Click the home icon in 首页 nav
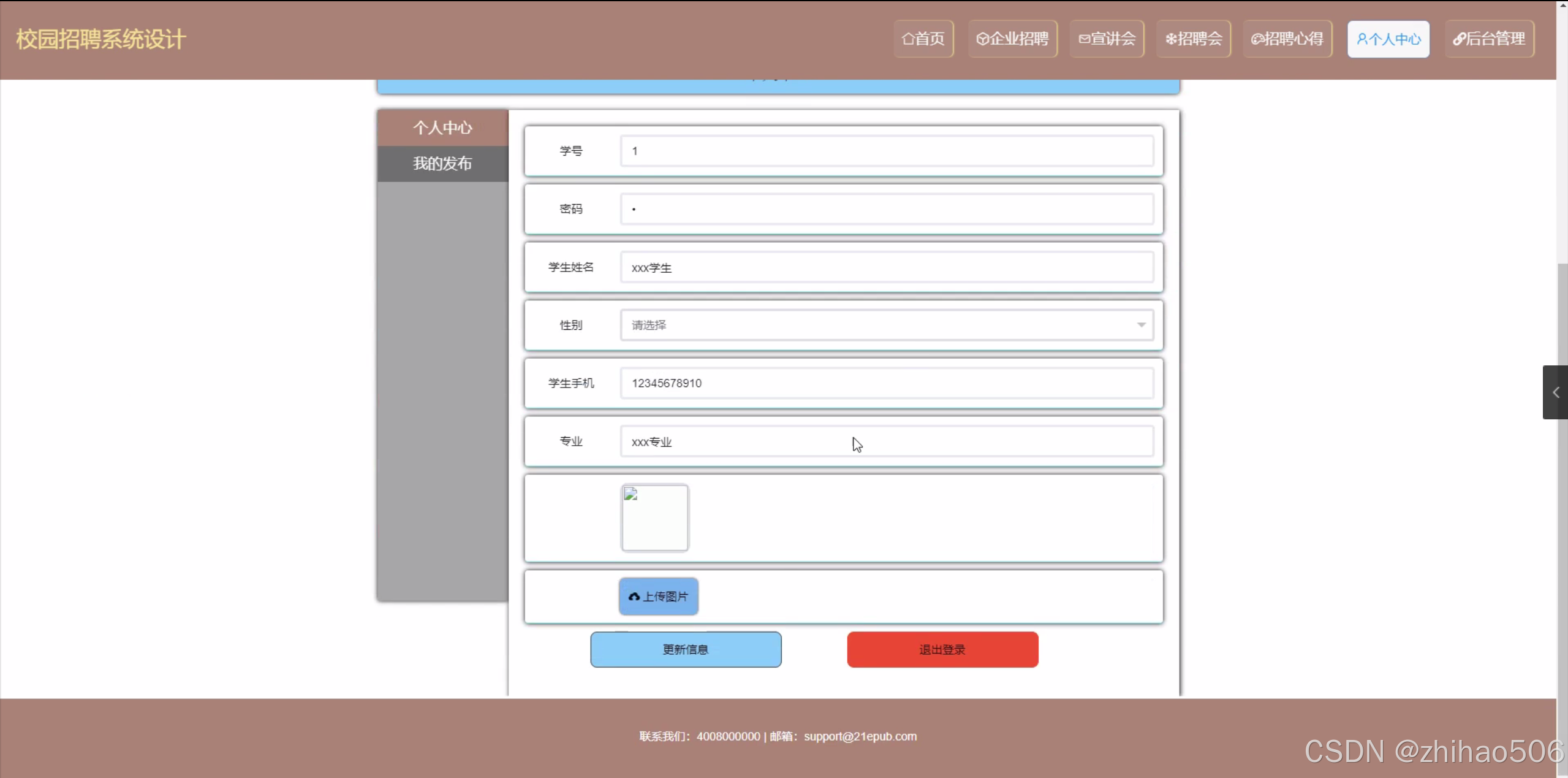Viewport: 1568px width, 778px height. point(908,39)
